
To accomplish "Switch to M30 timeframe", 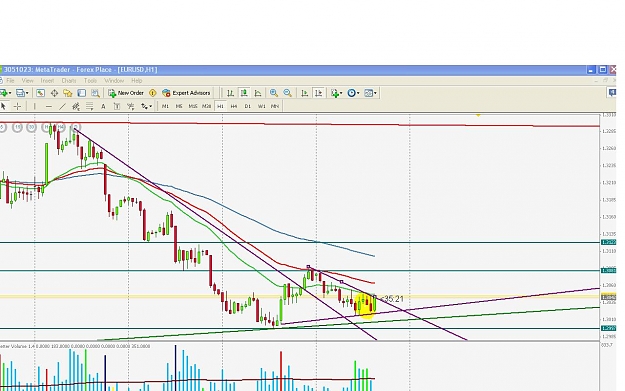I will pyautogui.click(x=206, y=106).
